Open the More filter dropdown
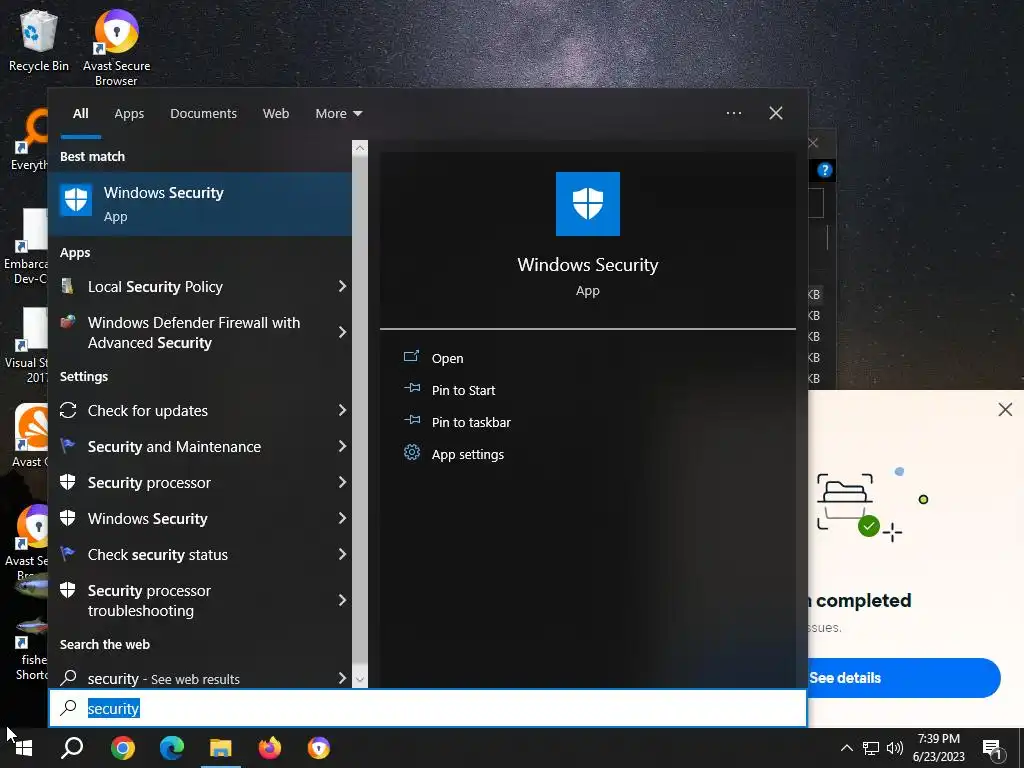The height and width of the screenshot is (768, 1024). (338, 114)
